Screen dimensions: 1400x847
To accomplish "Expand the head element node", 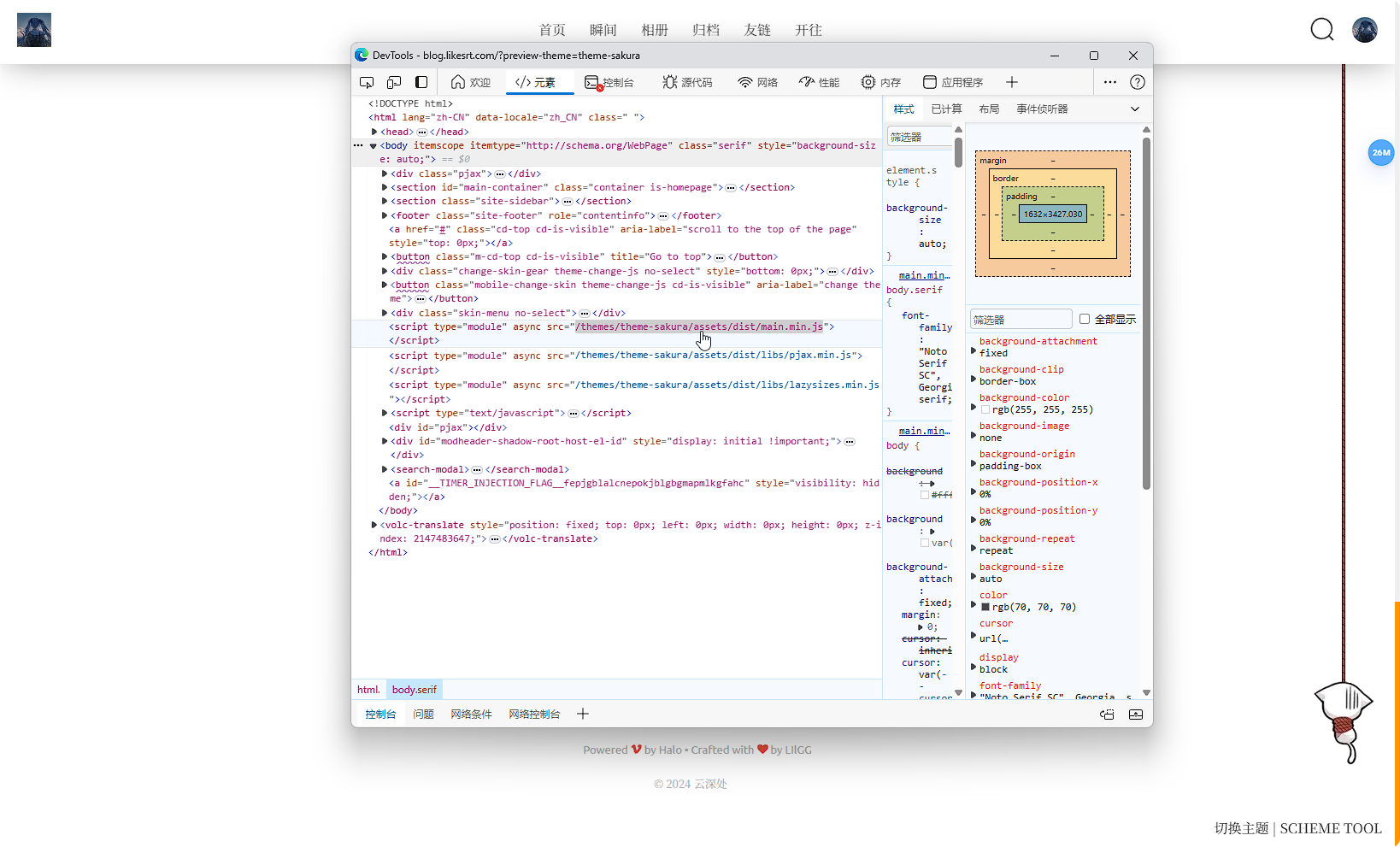I will 374,132.
